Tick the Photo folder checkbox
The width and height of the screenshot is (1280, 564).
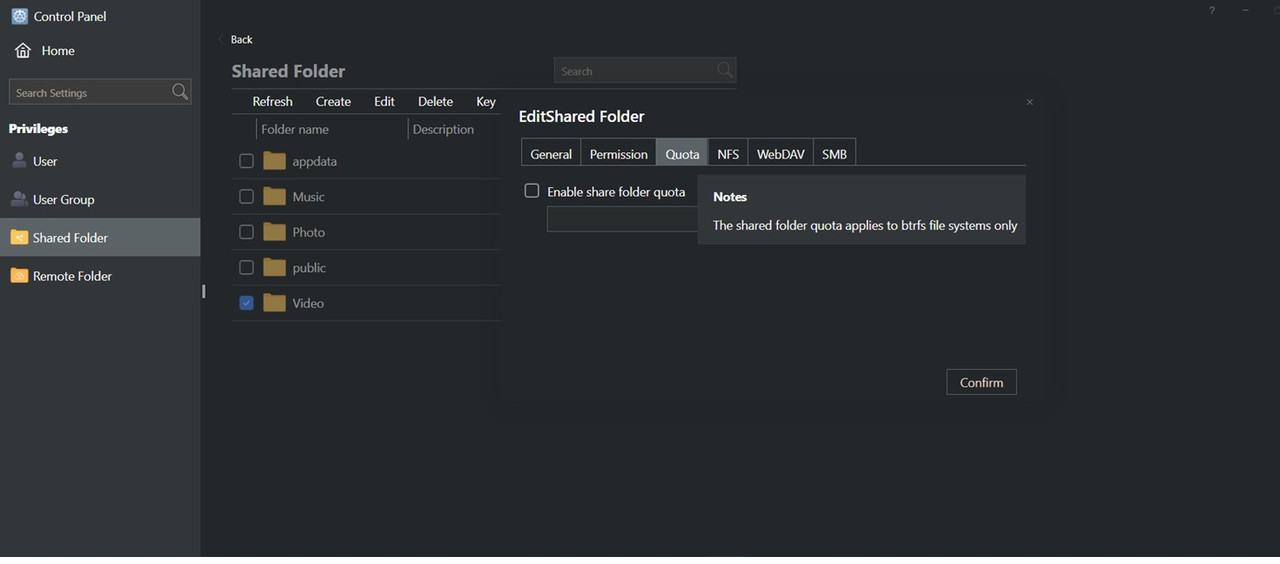pyautogui.click(x=246, y=232)
